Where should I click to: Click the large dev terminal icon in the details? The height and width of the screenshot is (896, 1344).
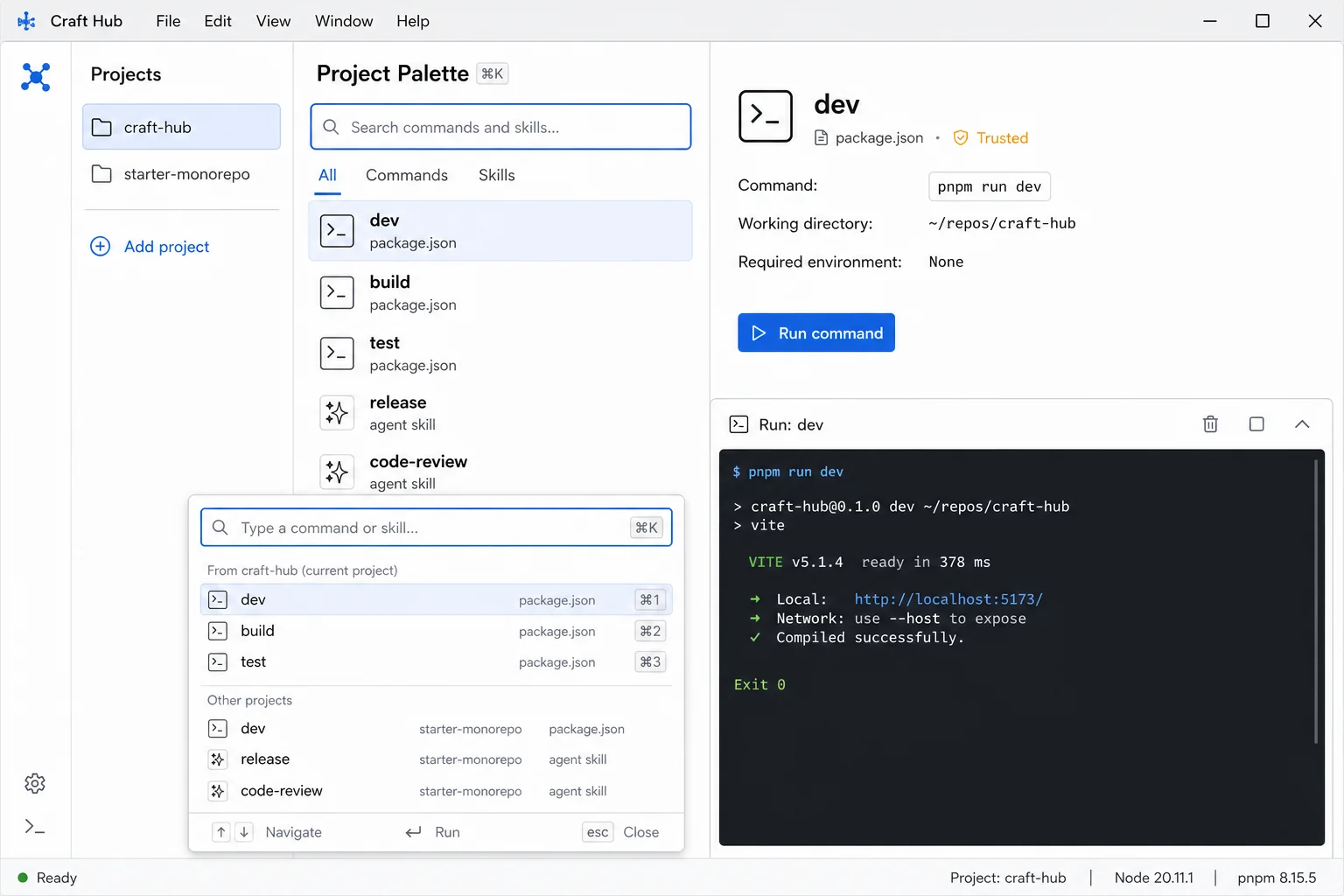766,115
